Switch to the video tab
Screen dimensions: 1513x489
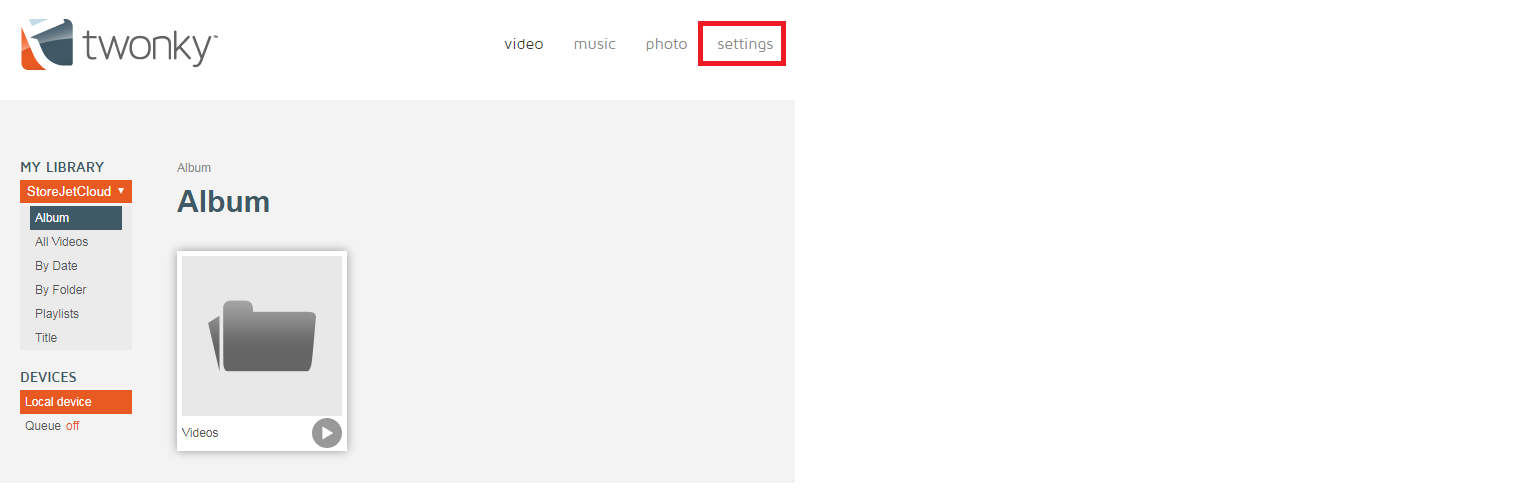point(523,44)
